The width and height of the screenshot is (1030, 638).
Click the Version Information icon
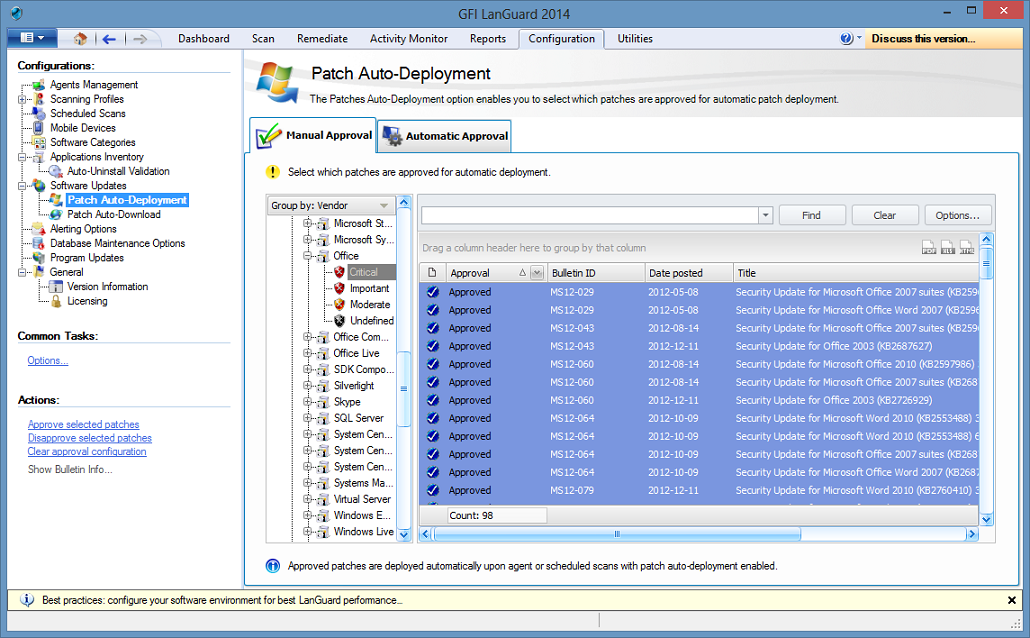(x=56, y=287)
